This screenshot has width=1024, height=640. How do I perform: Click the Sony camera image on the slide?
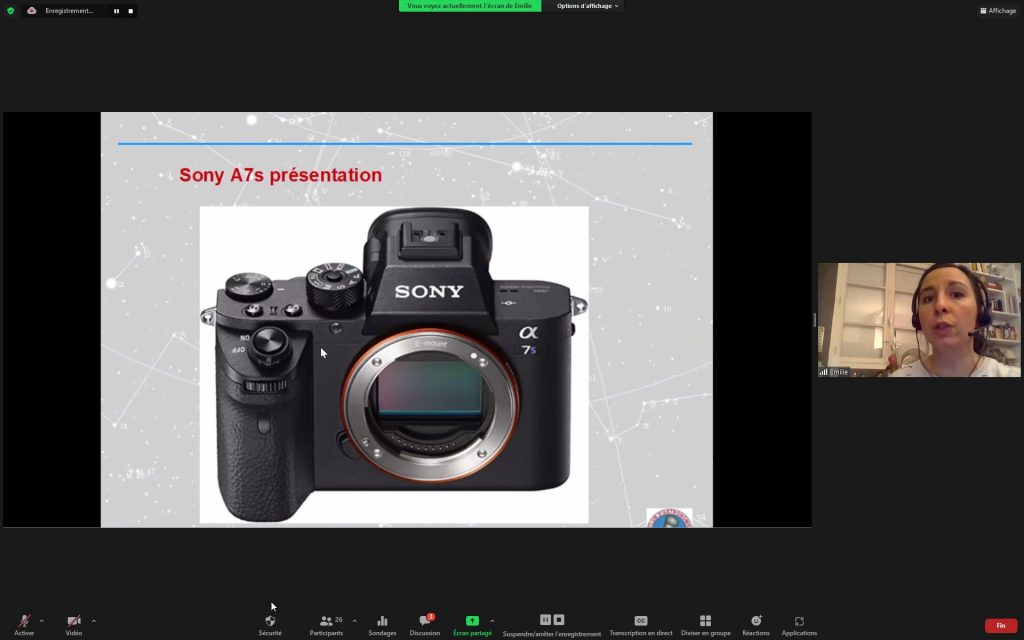coord(394,365)
